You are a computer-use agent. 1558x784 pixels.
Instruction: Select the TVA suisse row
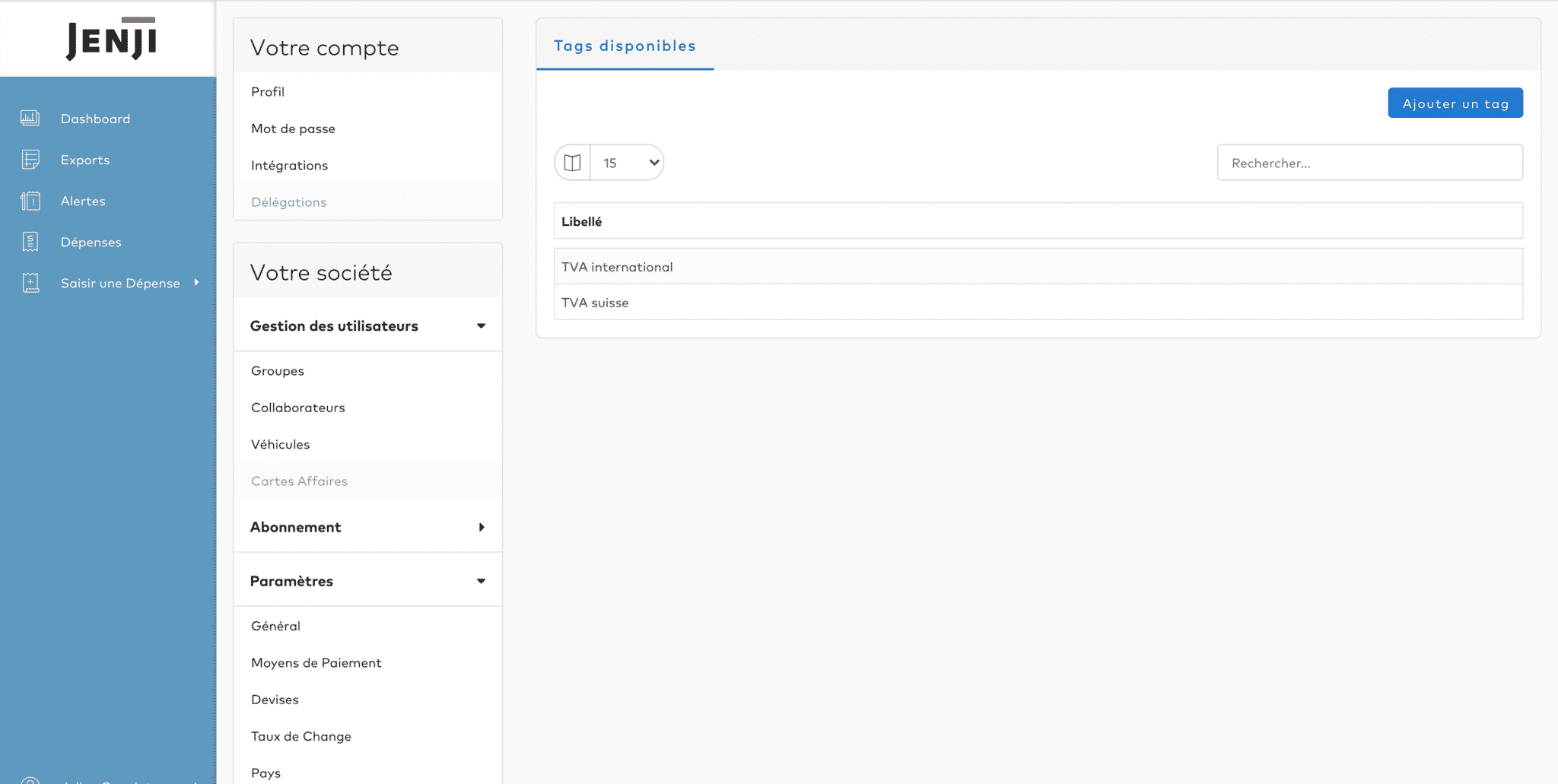coord(1038,302)
